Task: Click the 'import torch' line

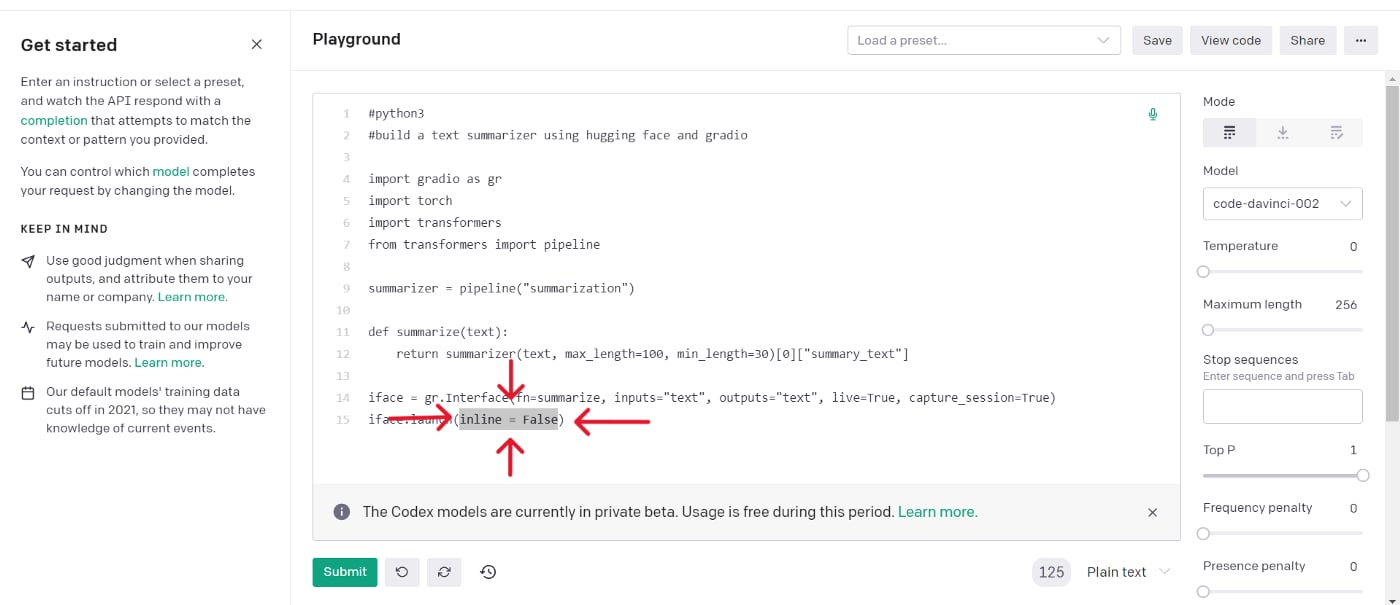Action: coord(410,201)
